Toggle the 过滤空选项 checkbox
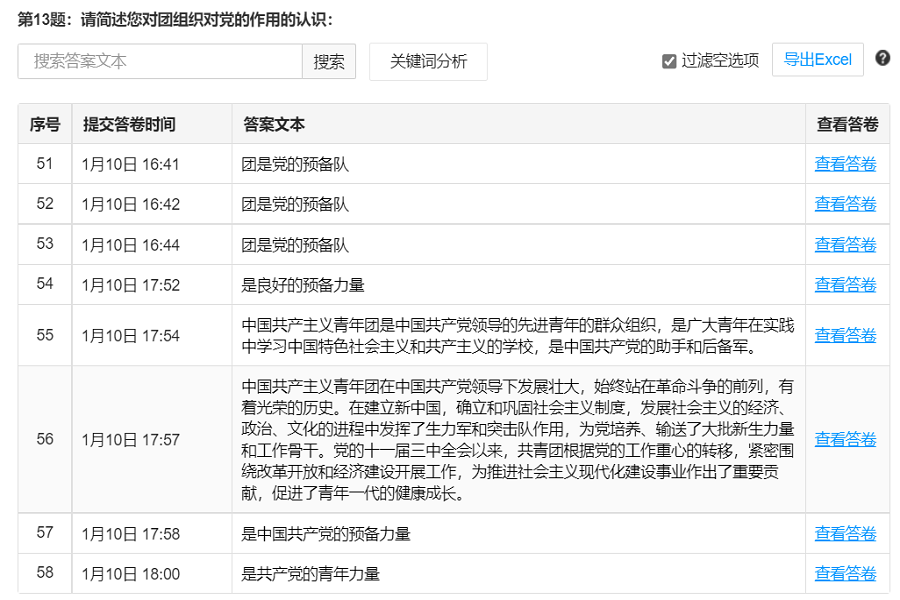900x600 pixels. click(x=669, y=61)
